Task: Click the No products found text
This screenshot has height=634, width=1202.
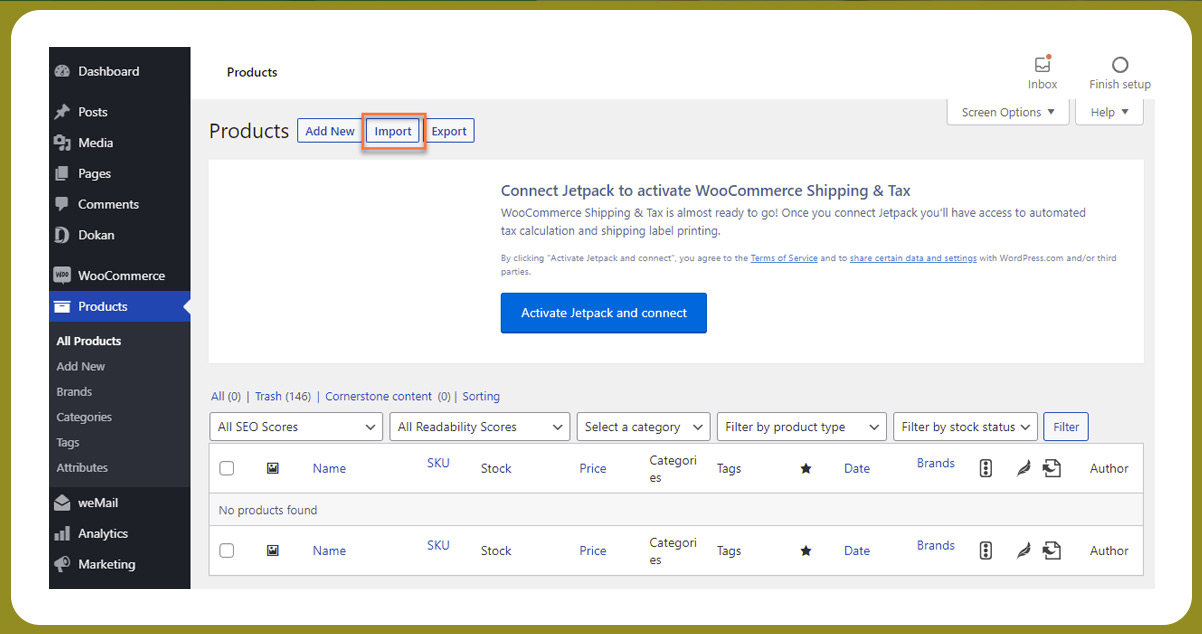Action: coord(268,510)
